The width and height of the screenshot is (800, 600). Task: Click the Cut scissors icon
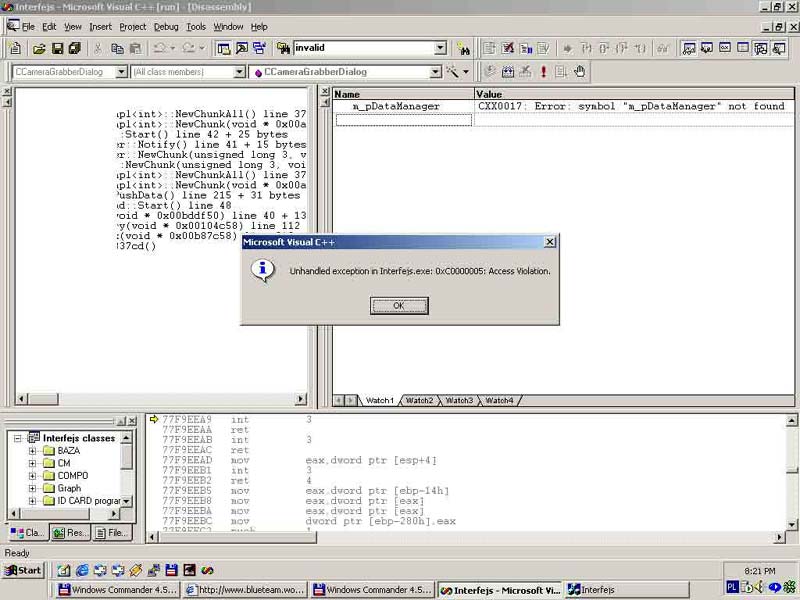[x=98, y=48]
